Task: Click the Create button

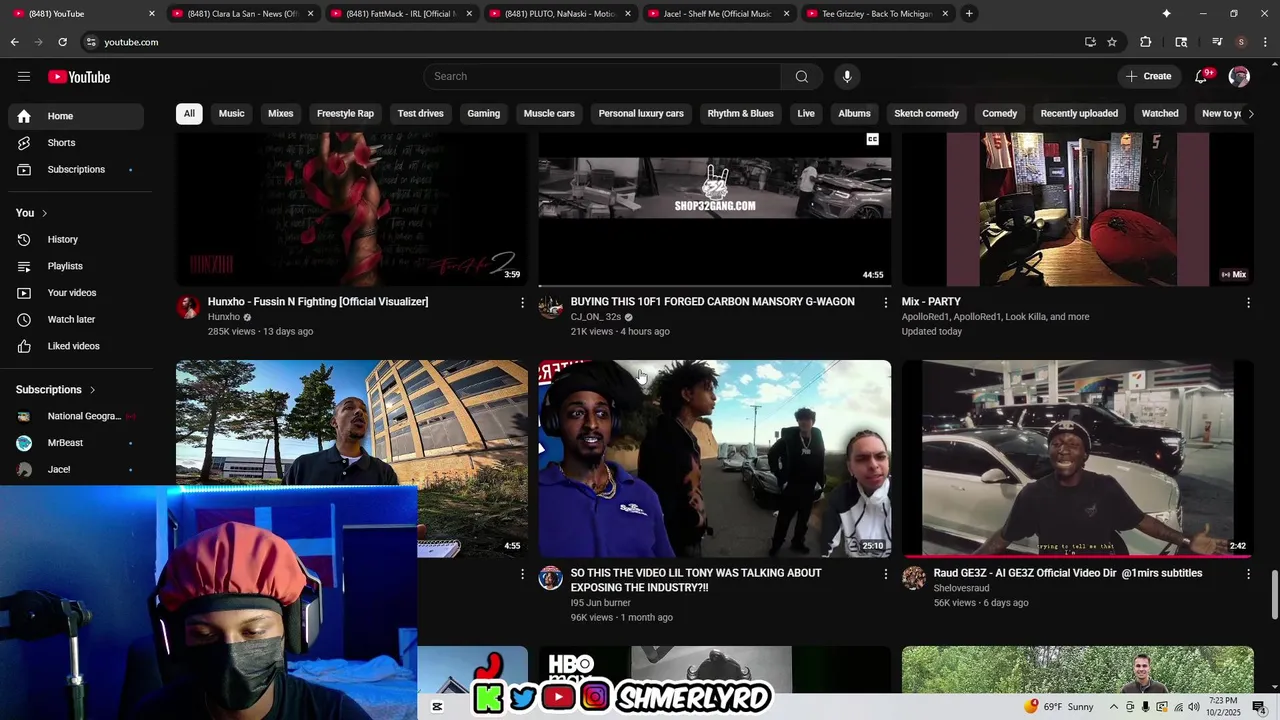Action: [x=1148, y=77]
